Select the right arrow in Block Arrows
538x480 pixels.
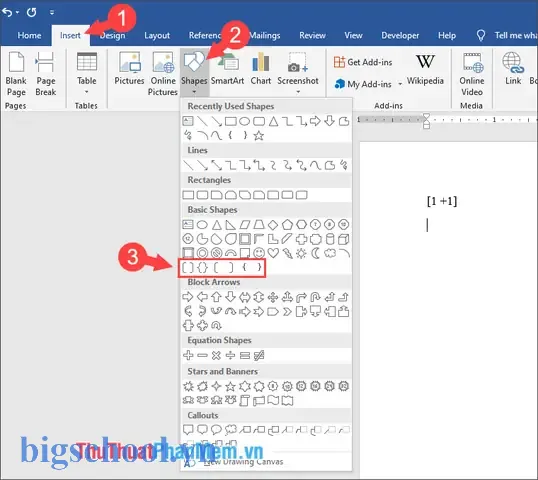pos(188,297)
